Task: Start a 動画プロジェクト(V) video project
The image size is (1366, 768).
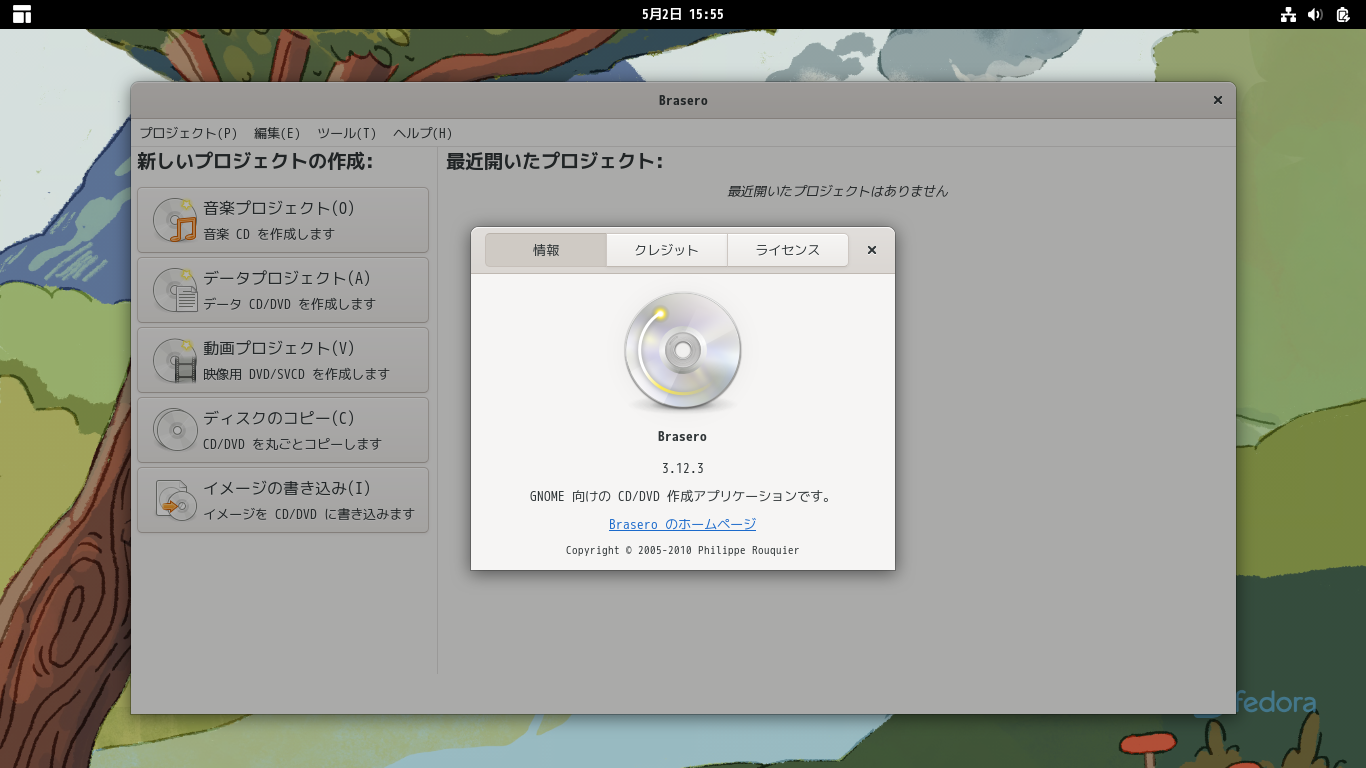Action: tap(283, 360)
